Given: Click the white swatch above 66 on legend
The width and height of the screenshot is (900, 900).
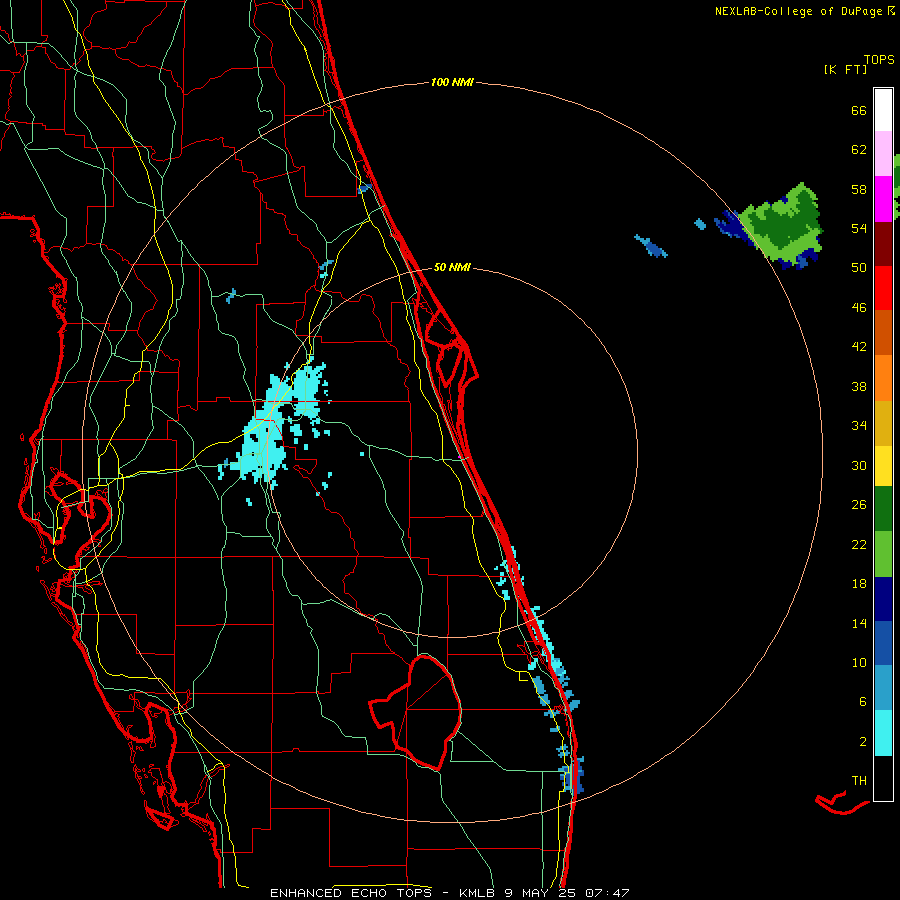Looking at the screenshot, I should click(883, 110).
